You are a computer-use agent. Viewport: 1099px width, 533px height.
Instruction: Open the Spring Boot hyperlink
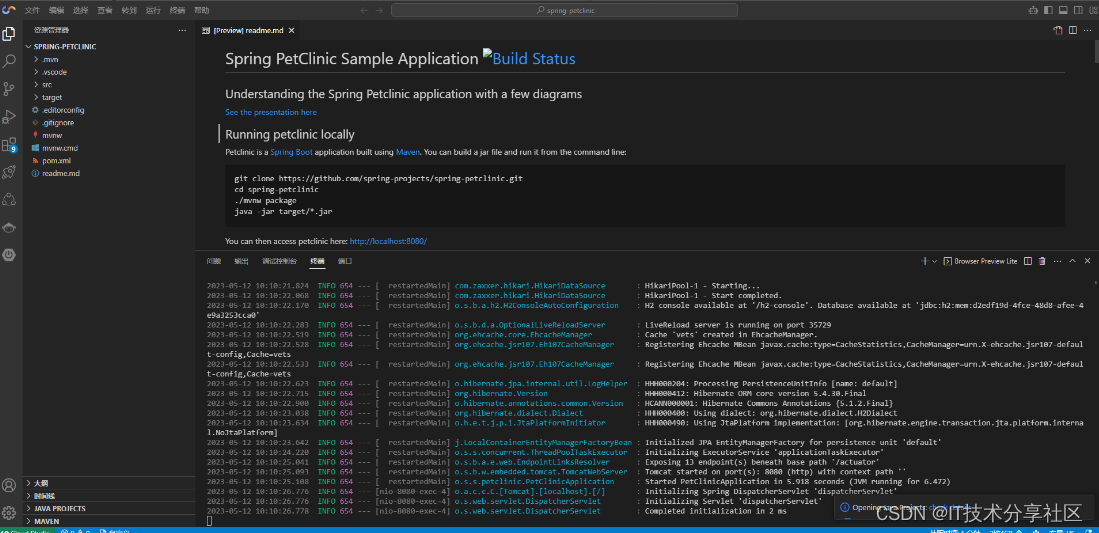pos(292,152)
